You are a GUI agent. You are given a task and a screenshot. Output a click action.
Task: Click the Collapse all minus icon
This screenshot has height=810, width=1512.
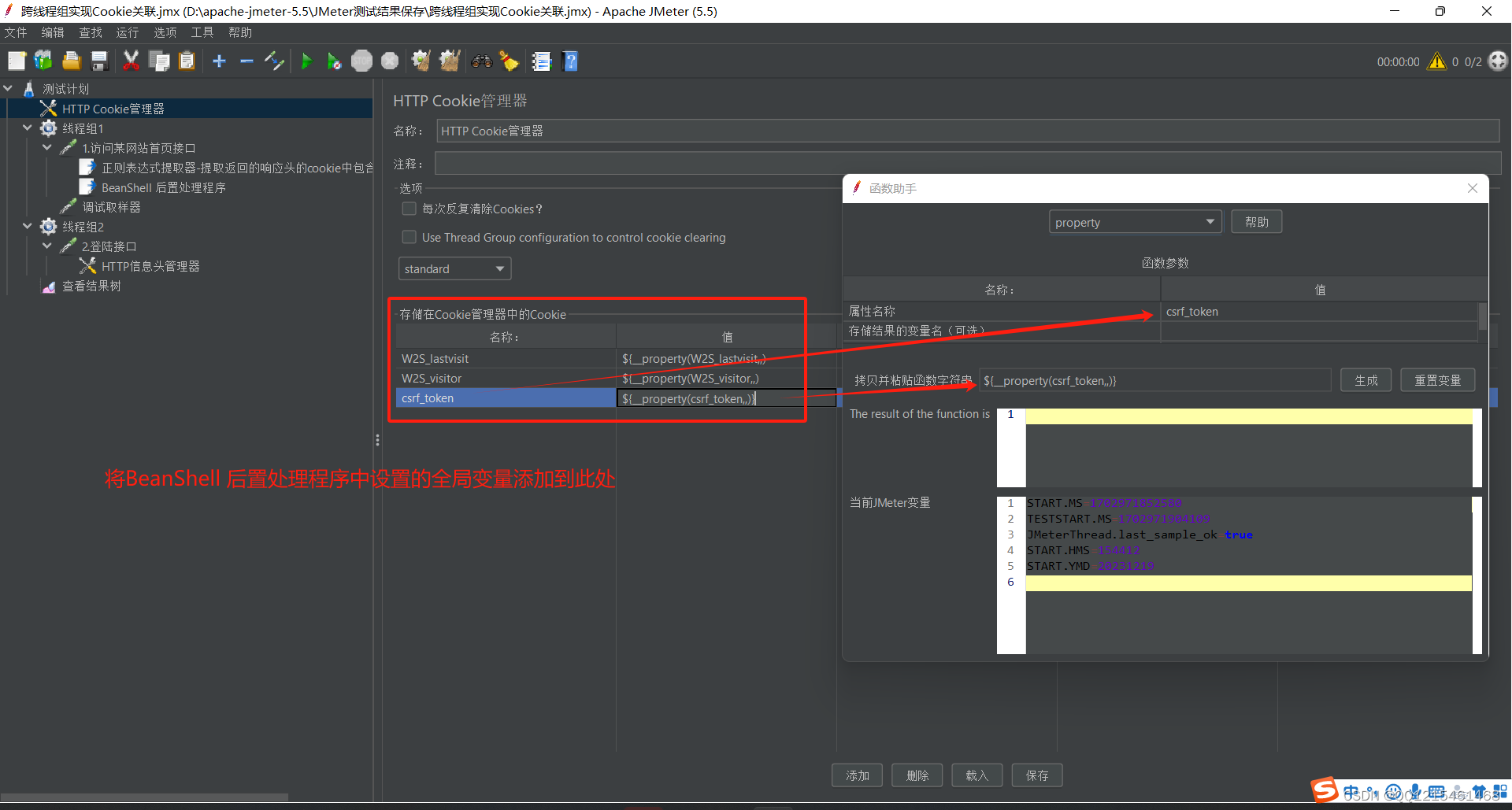pos(246,61)
